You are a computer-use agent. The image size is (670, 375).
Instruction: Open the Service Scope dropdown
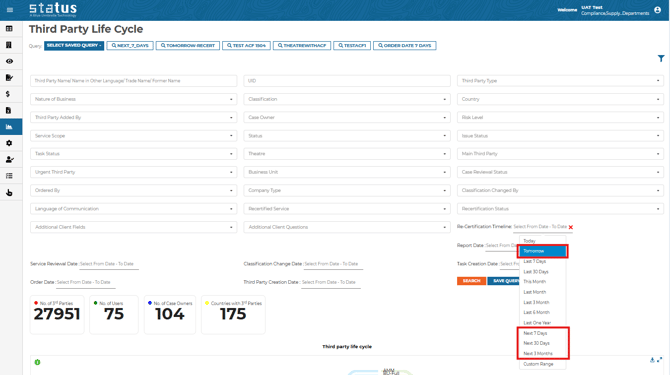pos(133,136)
